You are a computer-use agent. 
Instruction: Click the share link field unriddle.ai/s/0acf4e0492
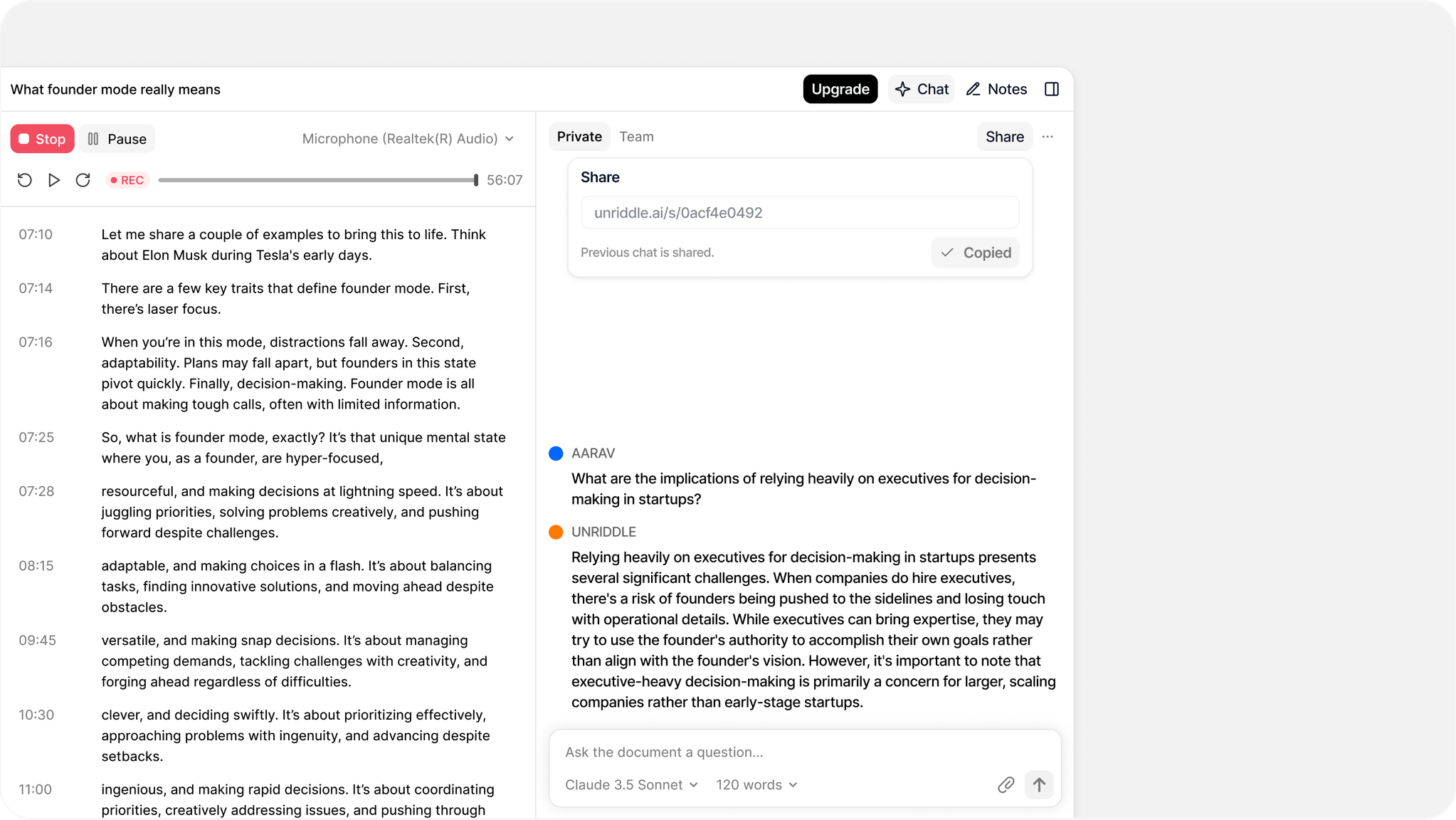click(800, 213)
